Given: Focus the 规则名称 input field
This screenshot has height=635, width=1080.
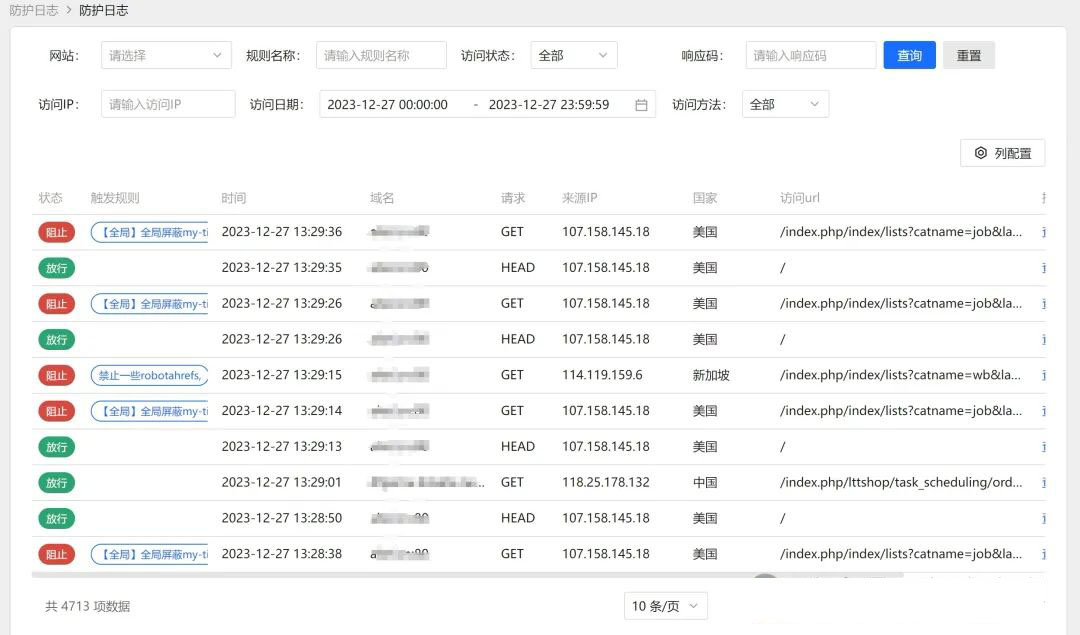Looking at the screenshot, I should 381,56.
